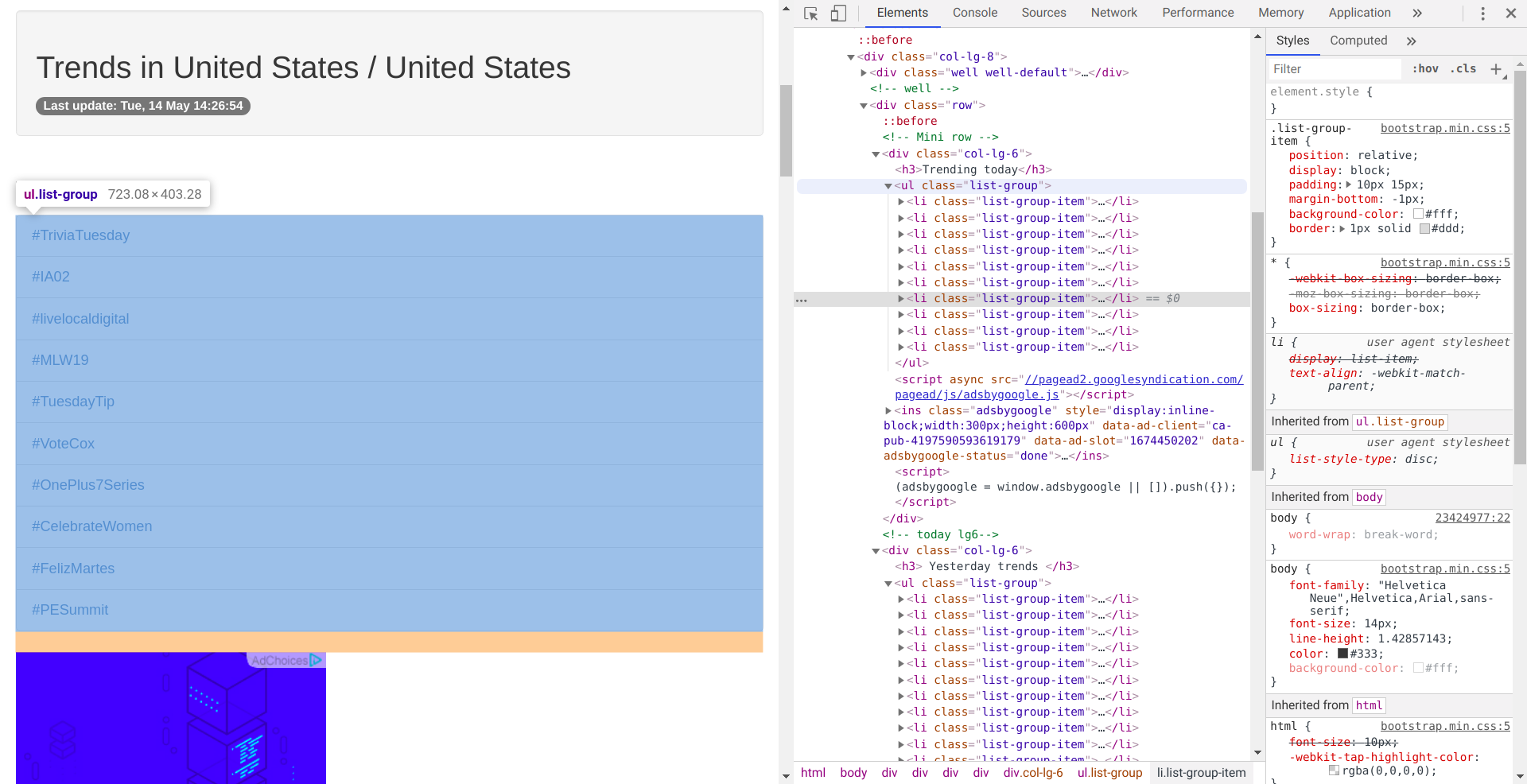Open the Network tab

1113,13
